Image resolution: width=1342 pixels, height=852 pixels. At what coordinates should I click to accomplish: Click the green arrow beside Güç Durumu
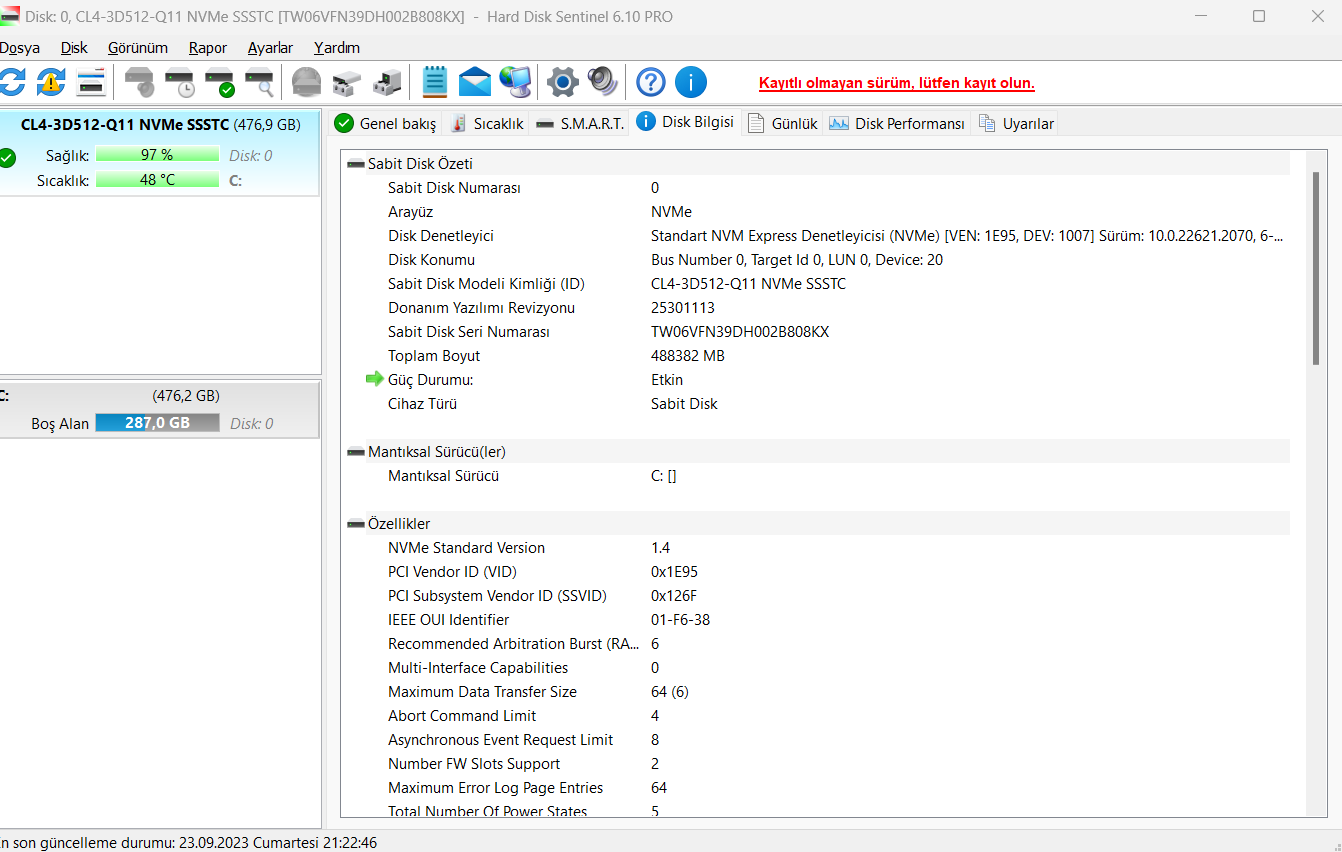click(375, 379)
